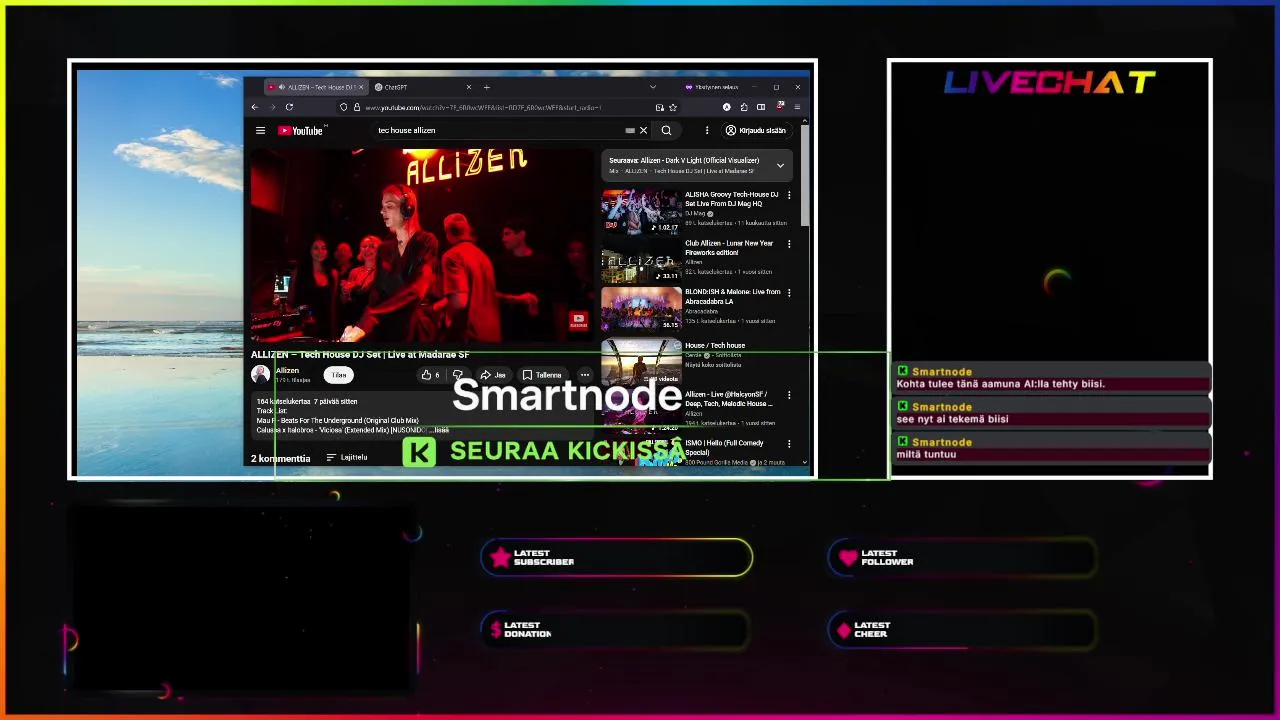Image resolution: width=1280 pixels, height=720 pixels.
Task: Click the Latest Donation panel
Action: point(616,630)
